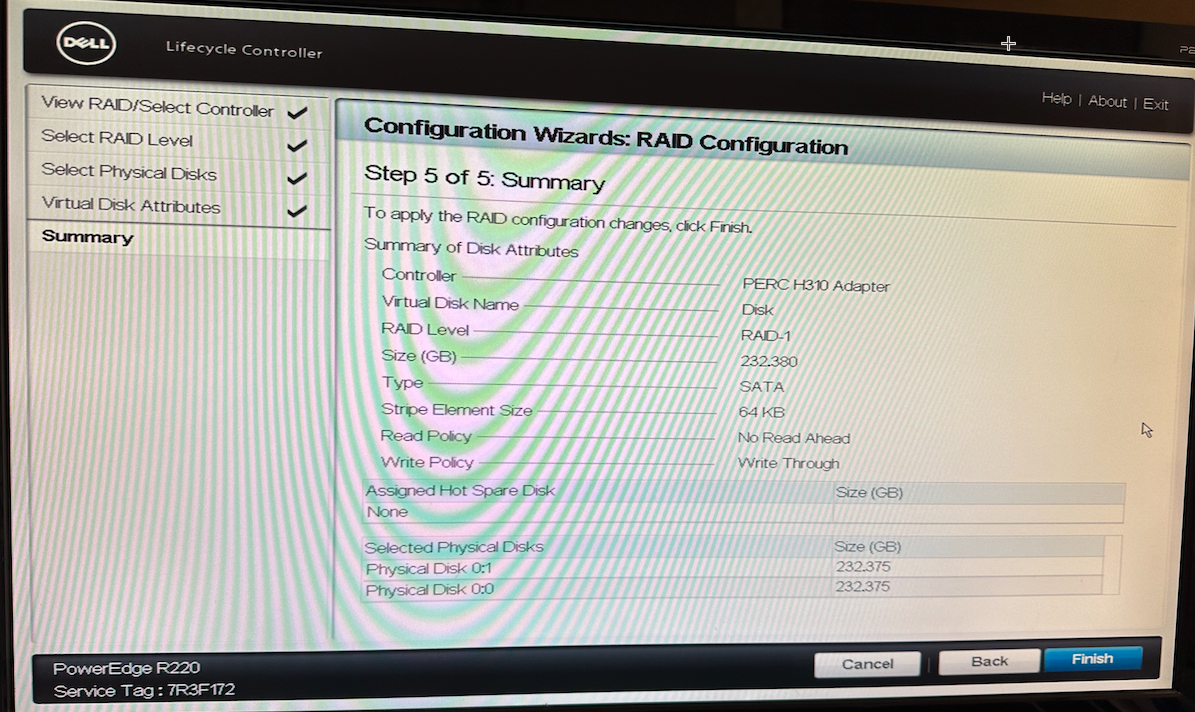Go to View RAID/Select Controller step
The height and width of the screenshot is (712, 1195).
point(157,107)
